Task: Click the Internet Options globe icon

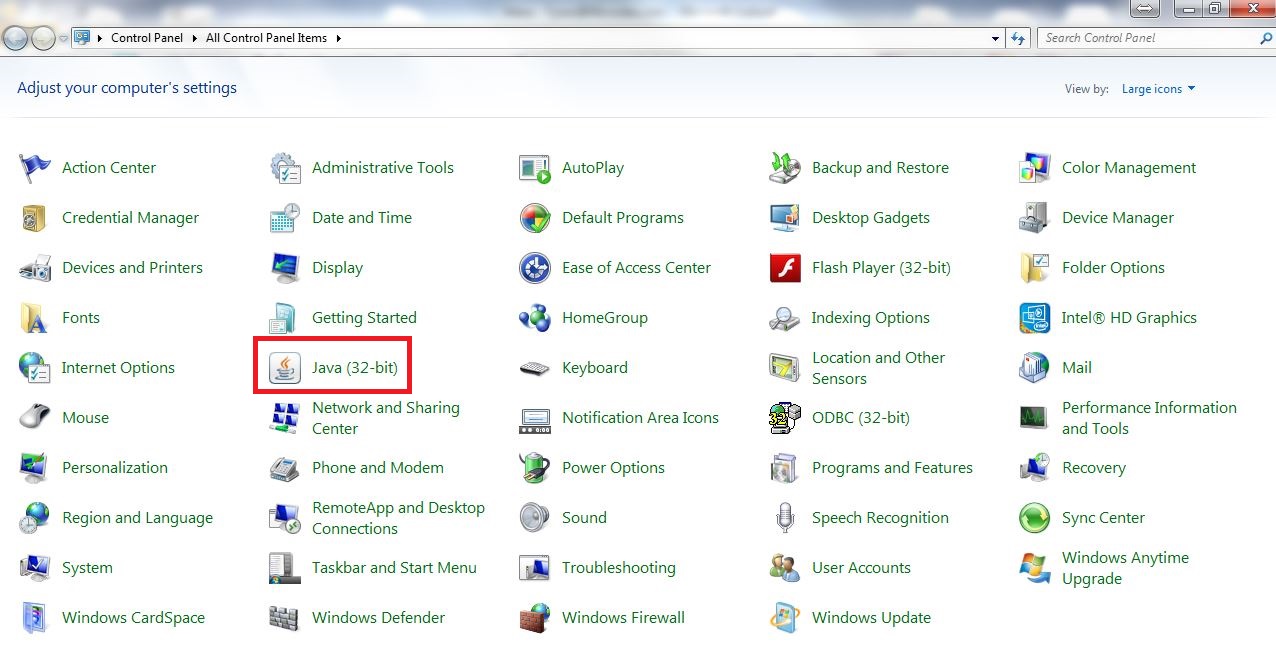Action: coord(35,368)
